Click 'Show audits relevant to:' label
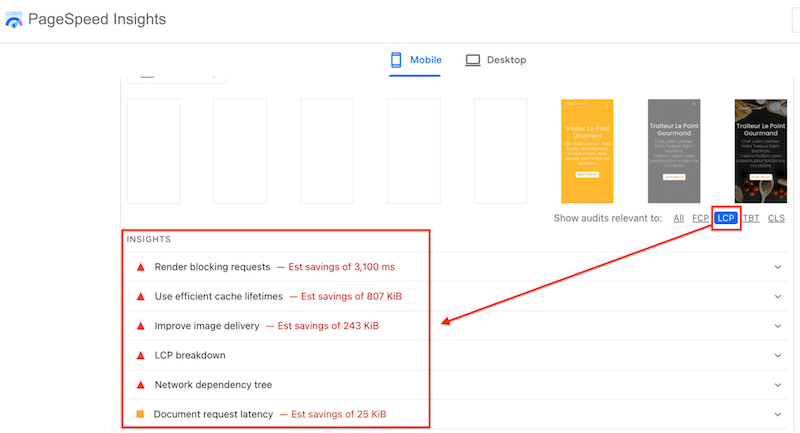This screenshot has height=433, width=800. tap(608, 218)
